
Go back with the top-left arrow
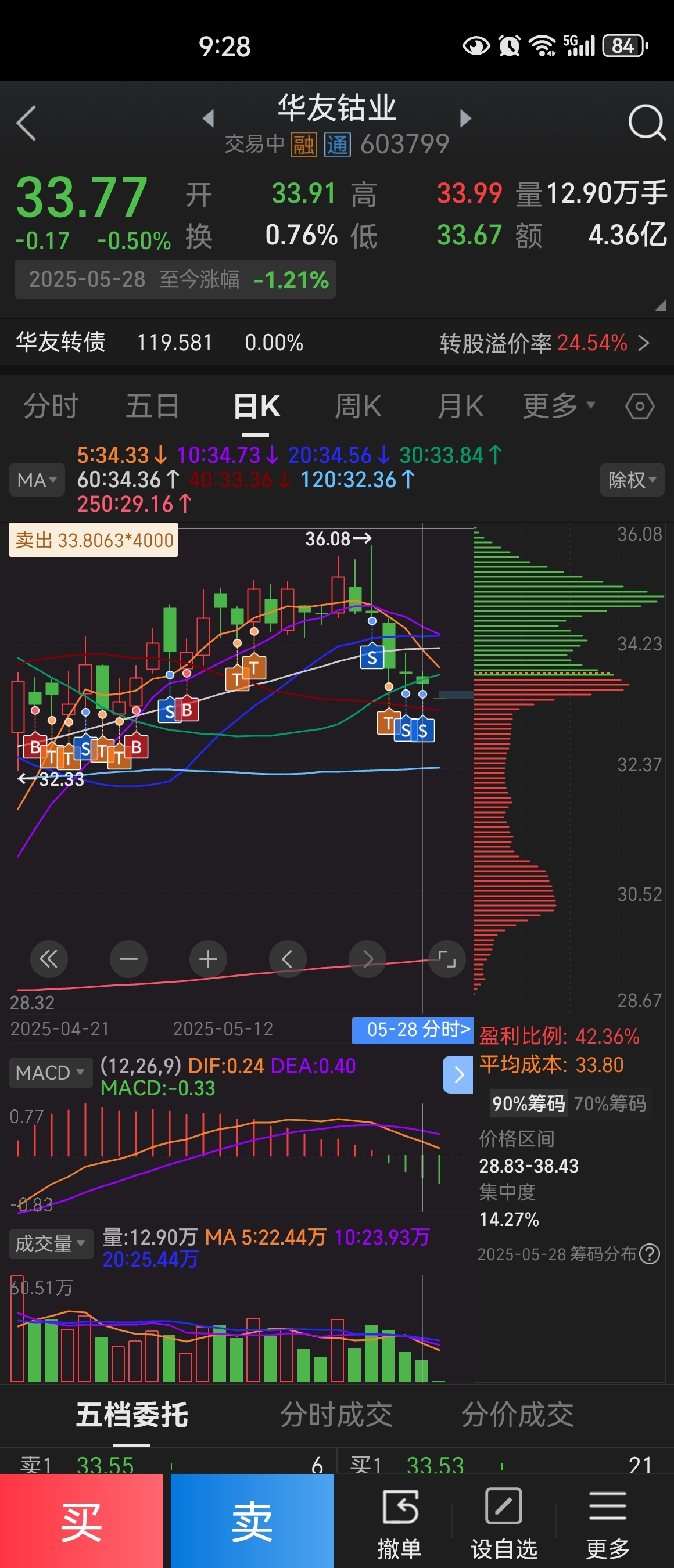[x=26, y=123]
